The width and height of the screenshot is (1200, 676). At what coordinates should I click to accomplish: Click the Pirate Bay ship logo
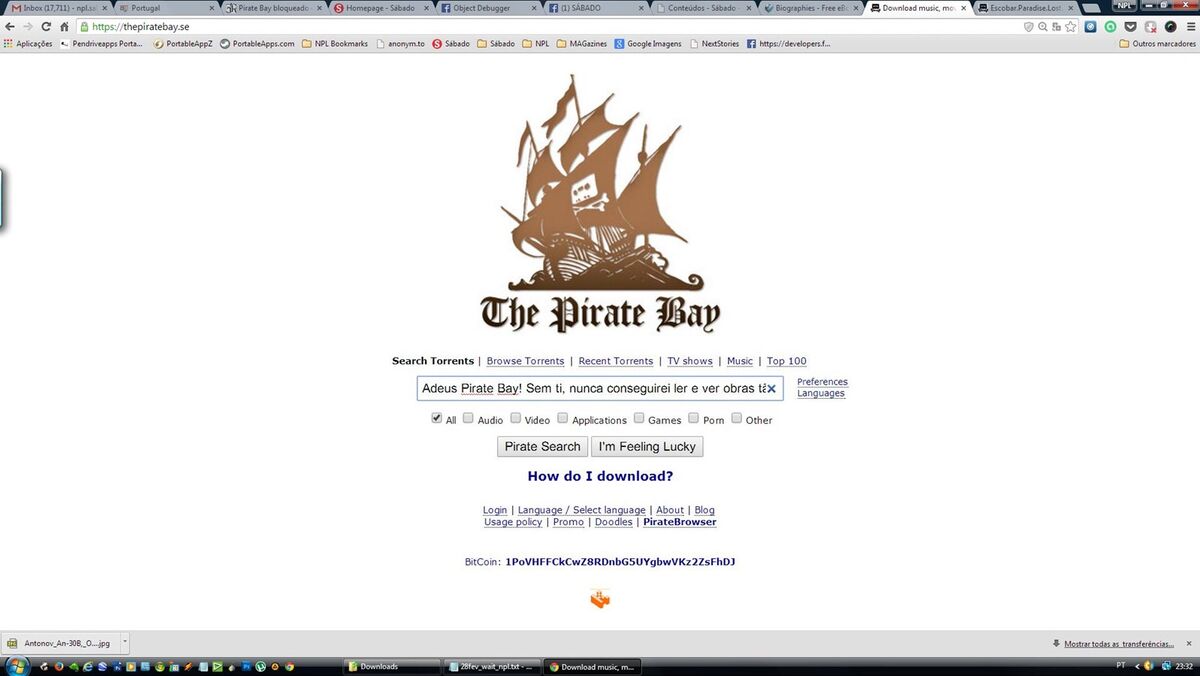pos(599,203)
